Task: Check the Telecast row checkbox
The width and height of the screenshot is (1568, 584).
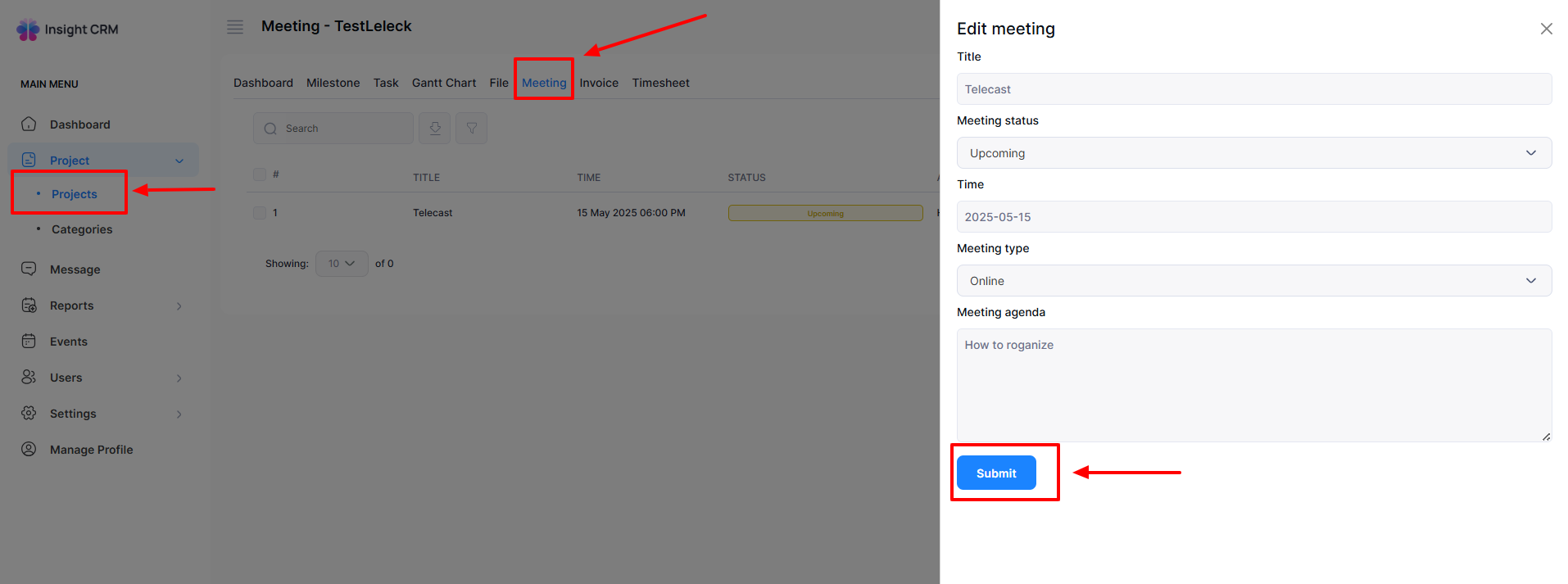Action: click(x=260, y=213)
